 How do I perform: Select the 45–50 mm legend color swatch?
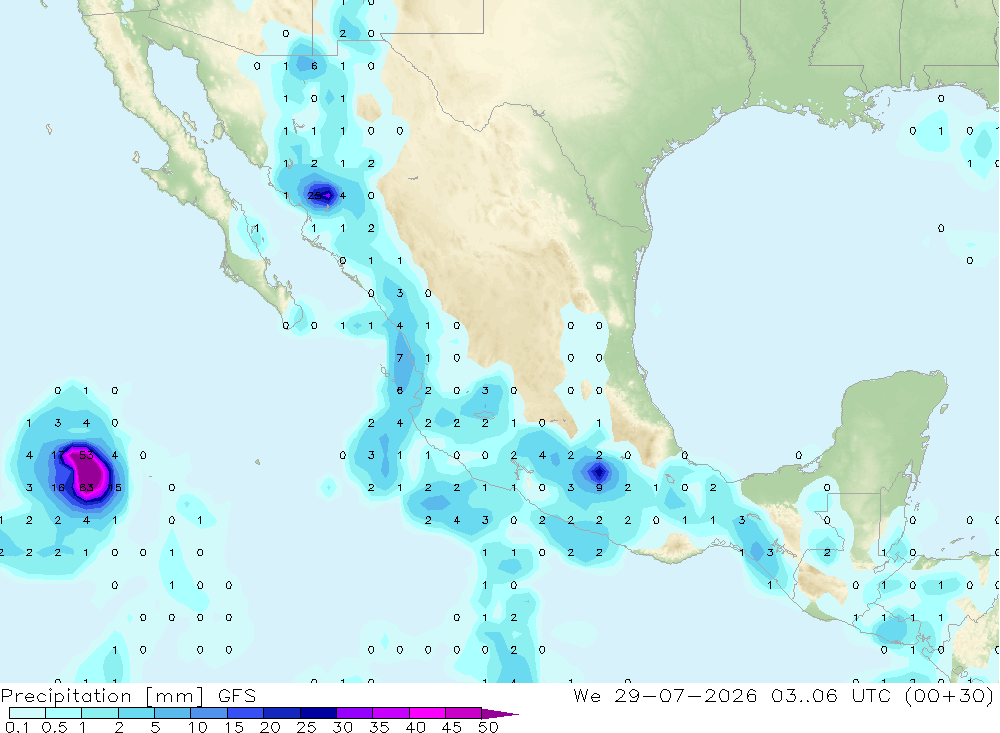click(464, 713)
